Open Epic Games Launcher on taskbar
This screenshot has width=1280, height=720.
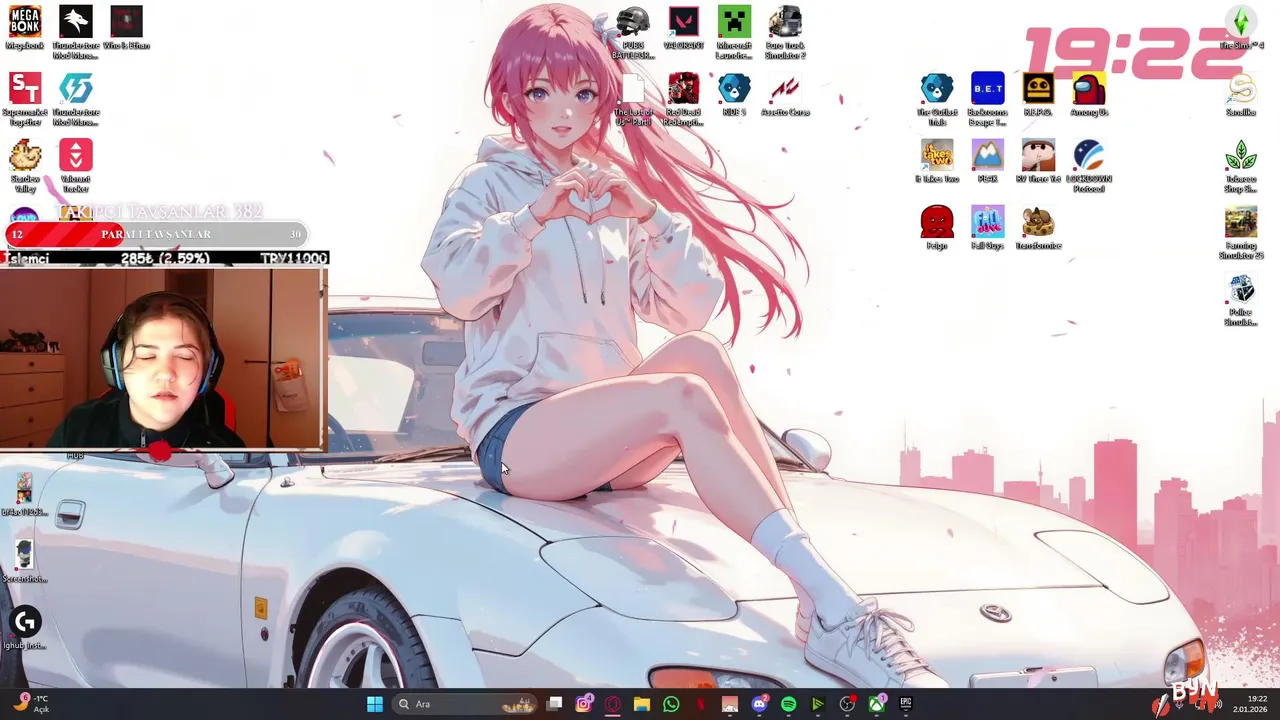(906, 704)
